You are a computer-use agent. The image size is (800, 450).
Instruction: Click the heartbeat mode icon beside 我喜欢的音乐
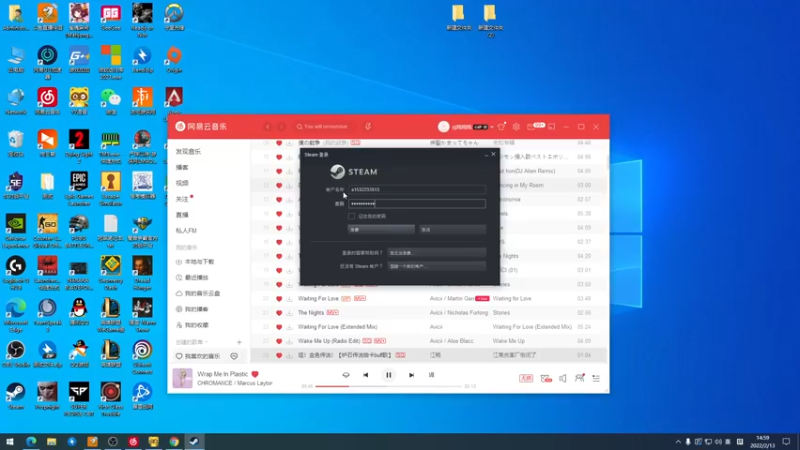(x=234, y=356)
